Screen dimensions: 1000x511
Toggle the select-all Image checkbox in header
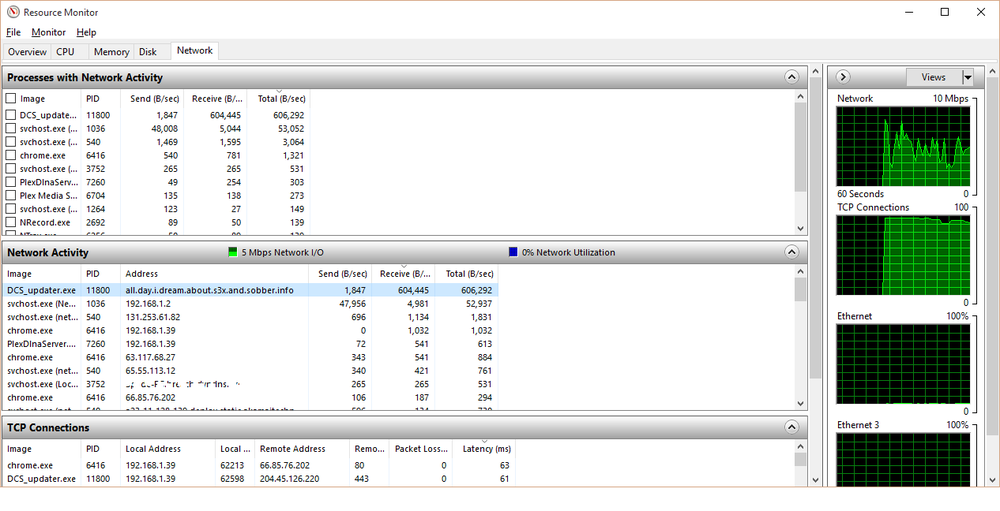click(x=11, y=98)
